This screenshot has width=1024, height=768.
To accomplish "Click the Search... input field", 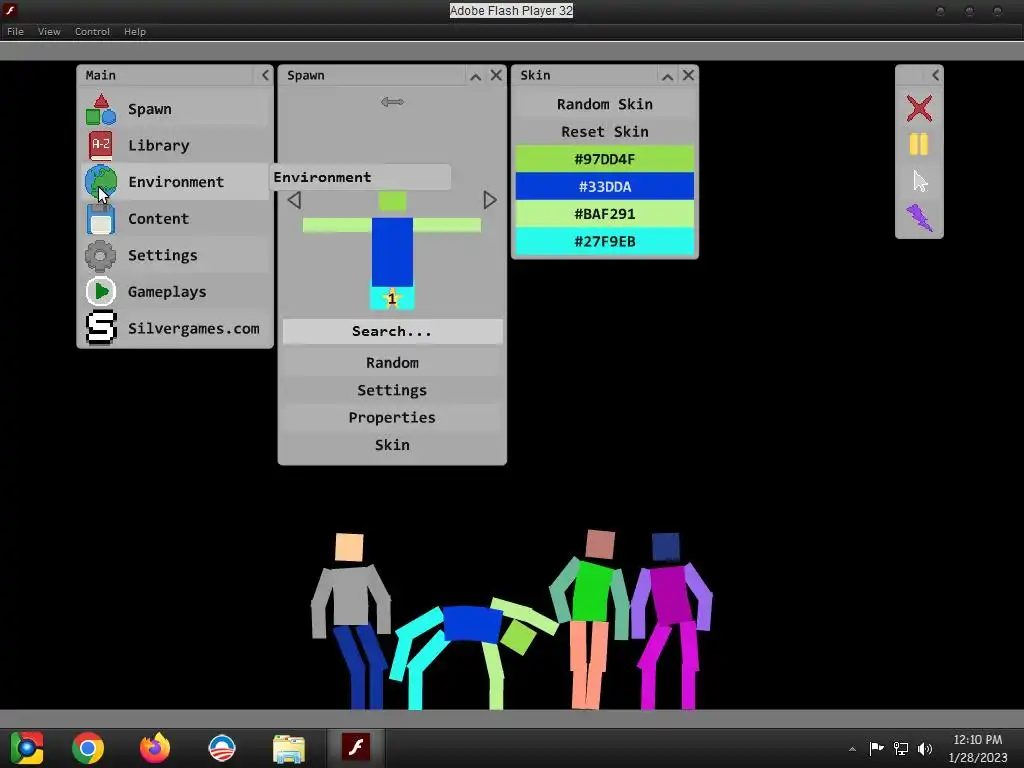I will [x=392, y=331].
